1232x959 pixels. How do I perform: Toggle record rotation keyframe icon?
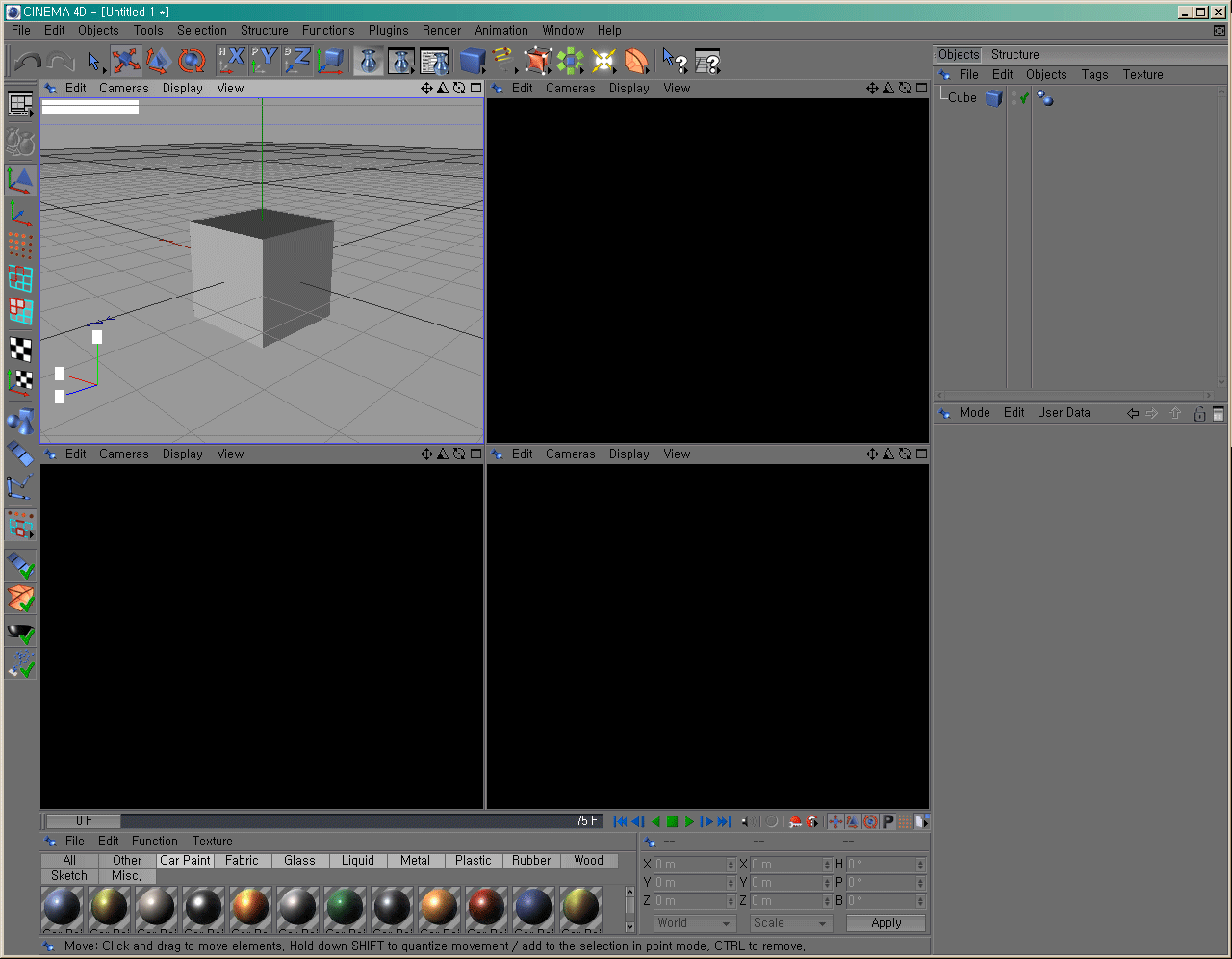point(870,821)
